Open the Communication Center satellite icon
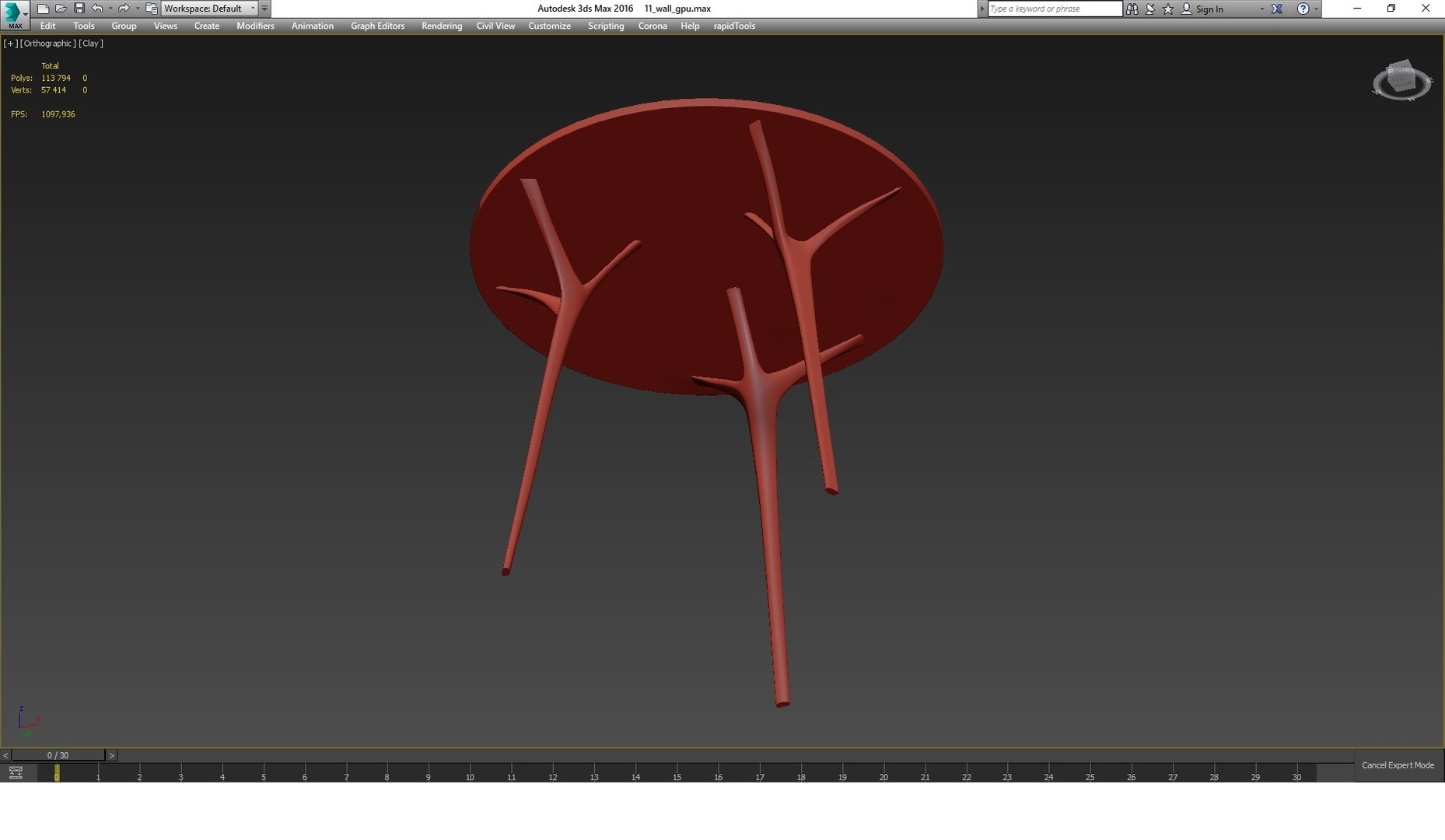 click(1150, 9)
